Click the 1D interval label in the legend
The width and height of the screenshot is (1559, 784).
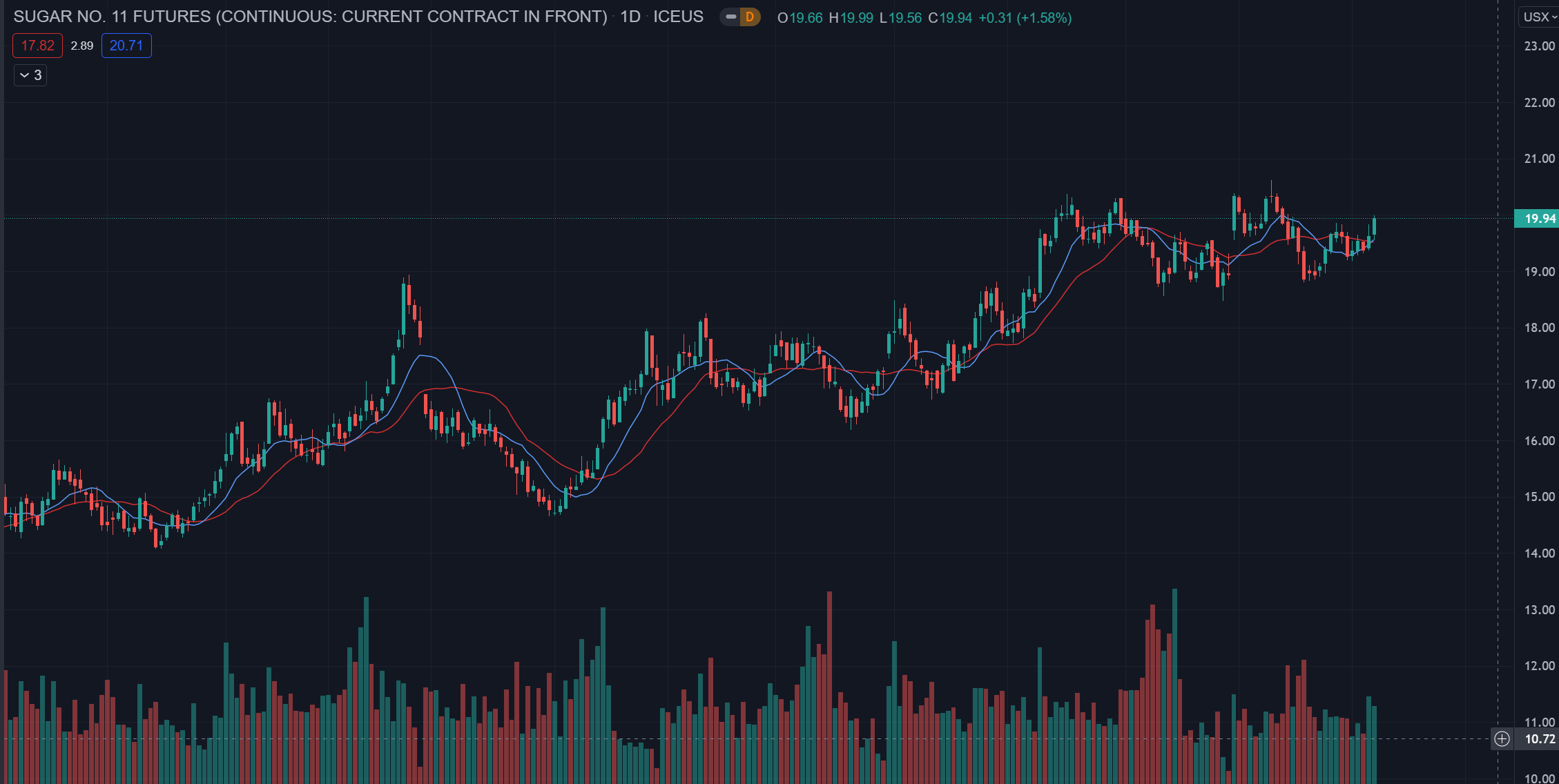click(x=630, y=17)
